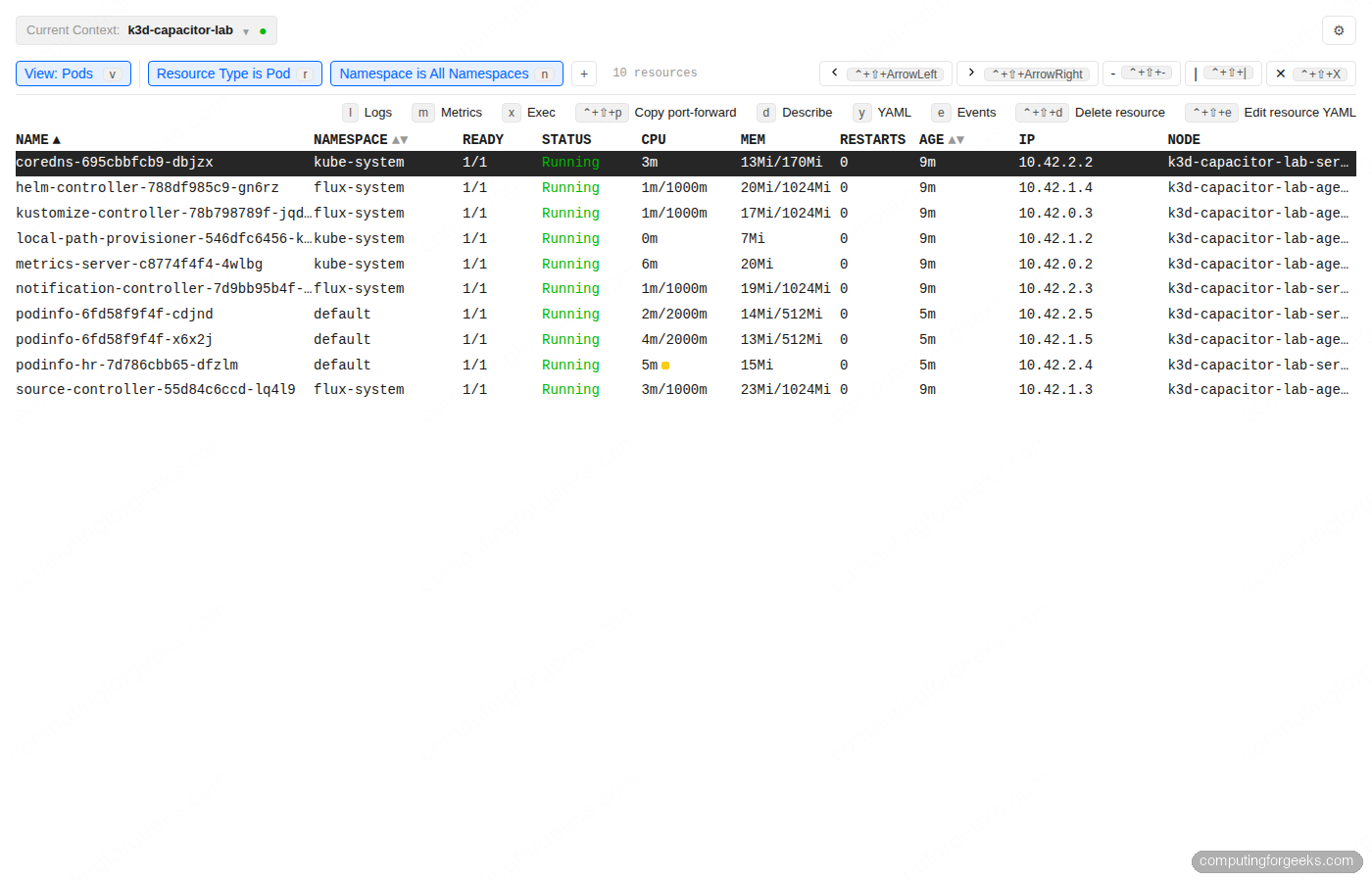Sort by the NAME column header
The image size is (1372, 882).
pyautogui.click(x=38, y=140)
